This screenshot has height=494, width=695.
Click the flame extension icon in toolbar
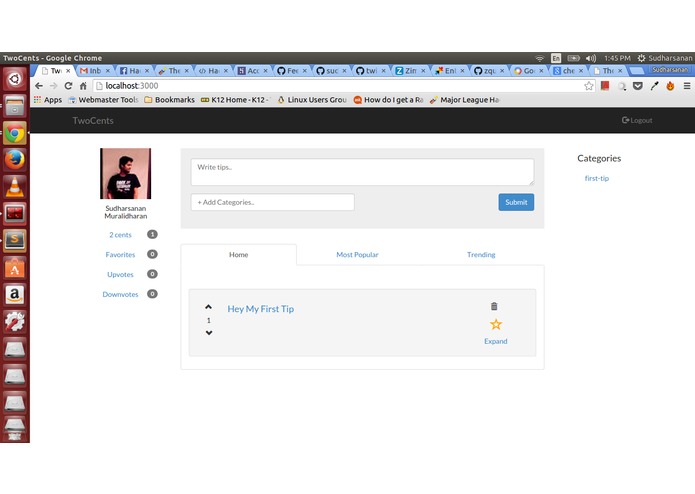coord(670,86)
